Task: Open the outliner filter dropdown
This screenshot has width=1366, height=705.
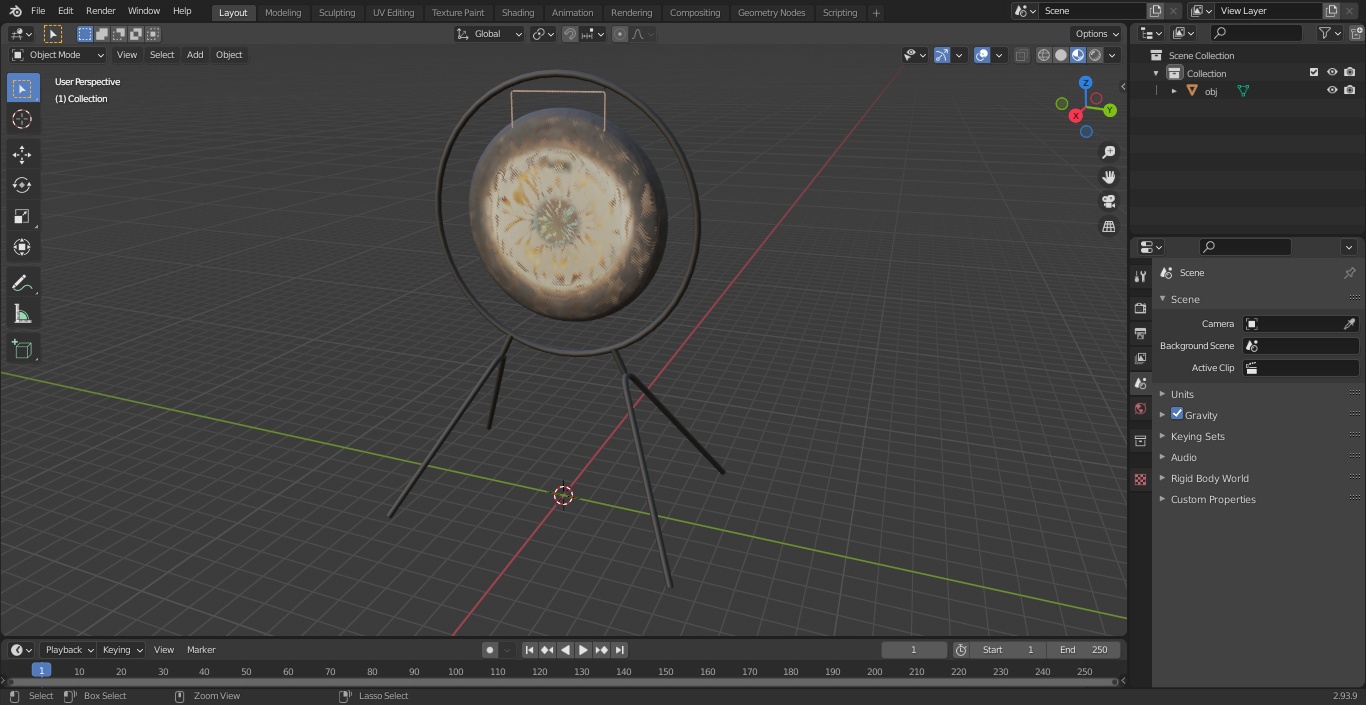Action: [x=1329, y=33]
